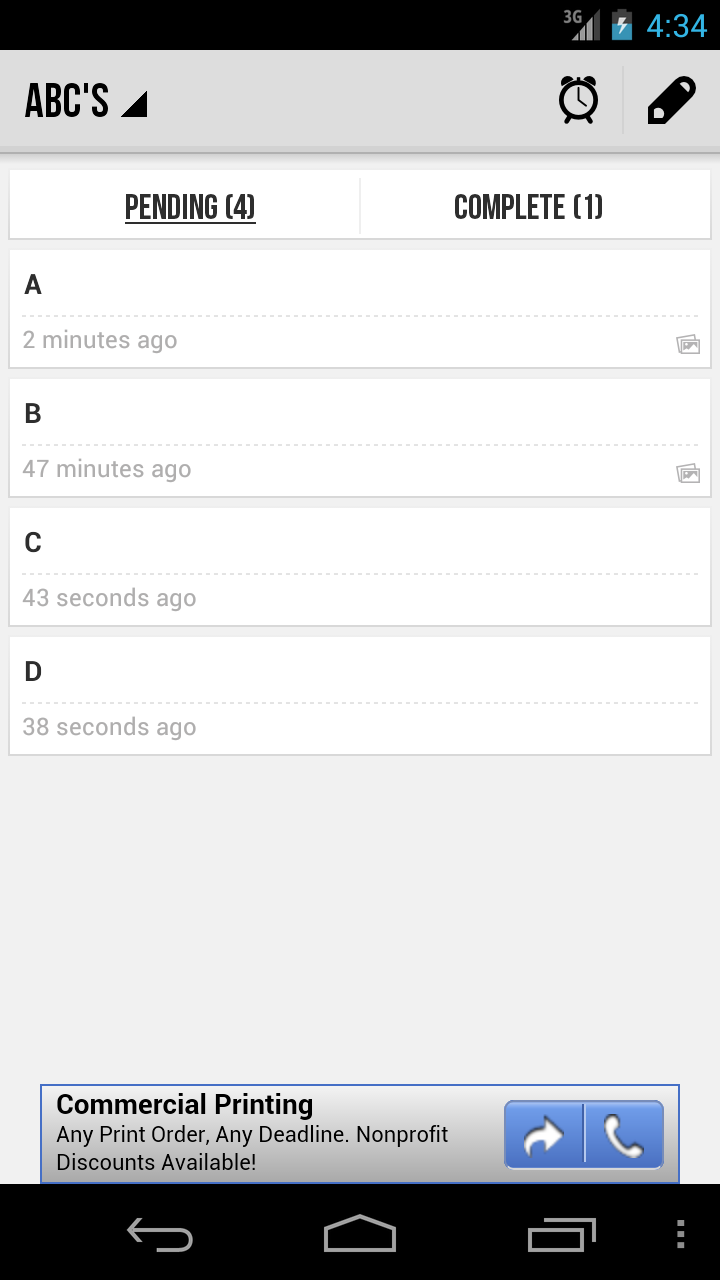Viewport: 720px width, 1280px height.
Task: Open note titled B
Action: coord(360,438)
